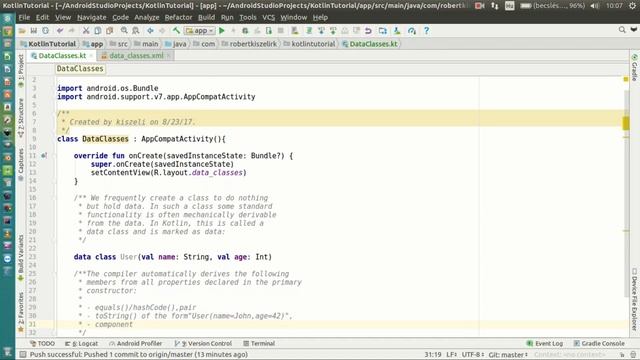Open the Android Profiler tool window

(x=136, y=343)
